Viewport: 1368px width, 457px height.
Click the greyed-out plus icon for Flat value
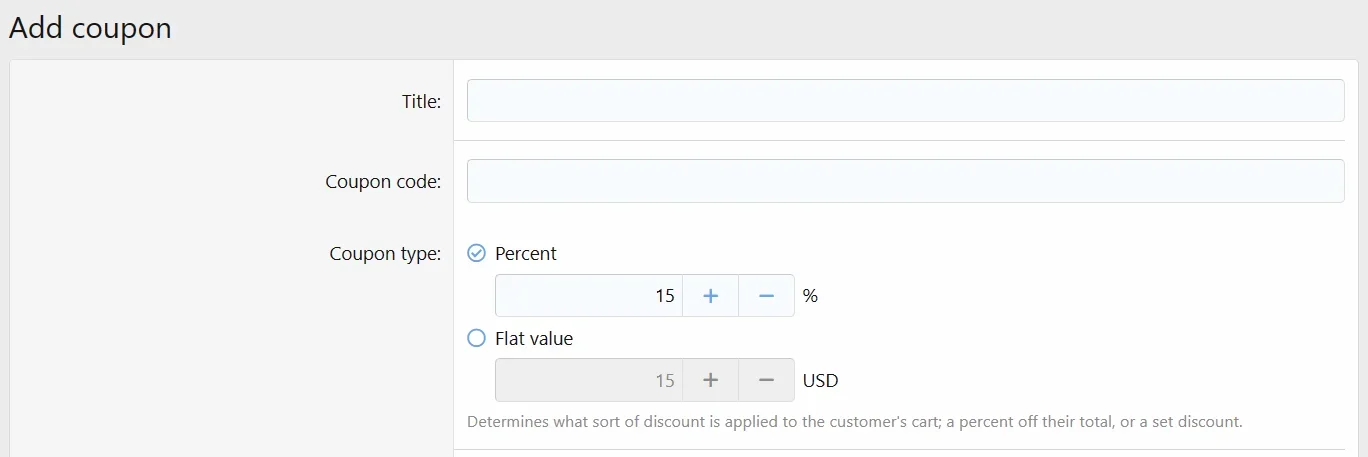pos(711,380)
